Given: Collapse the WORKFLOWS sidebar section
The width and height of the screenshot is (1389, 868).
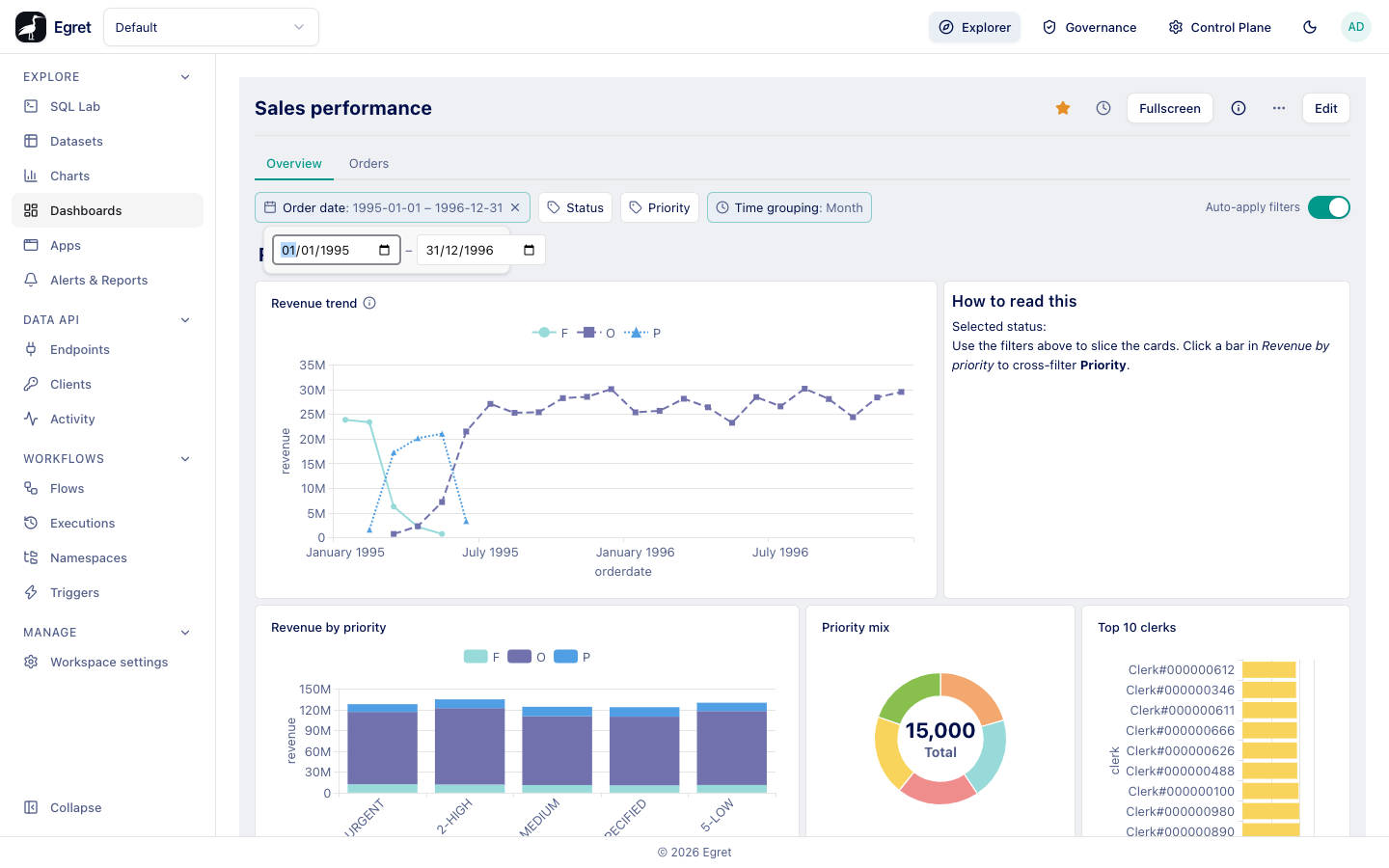Looking at the screenshot, I should [x=185, y=459].
